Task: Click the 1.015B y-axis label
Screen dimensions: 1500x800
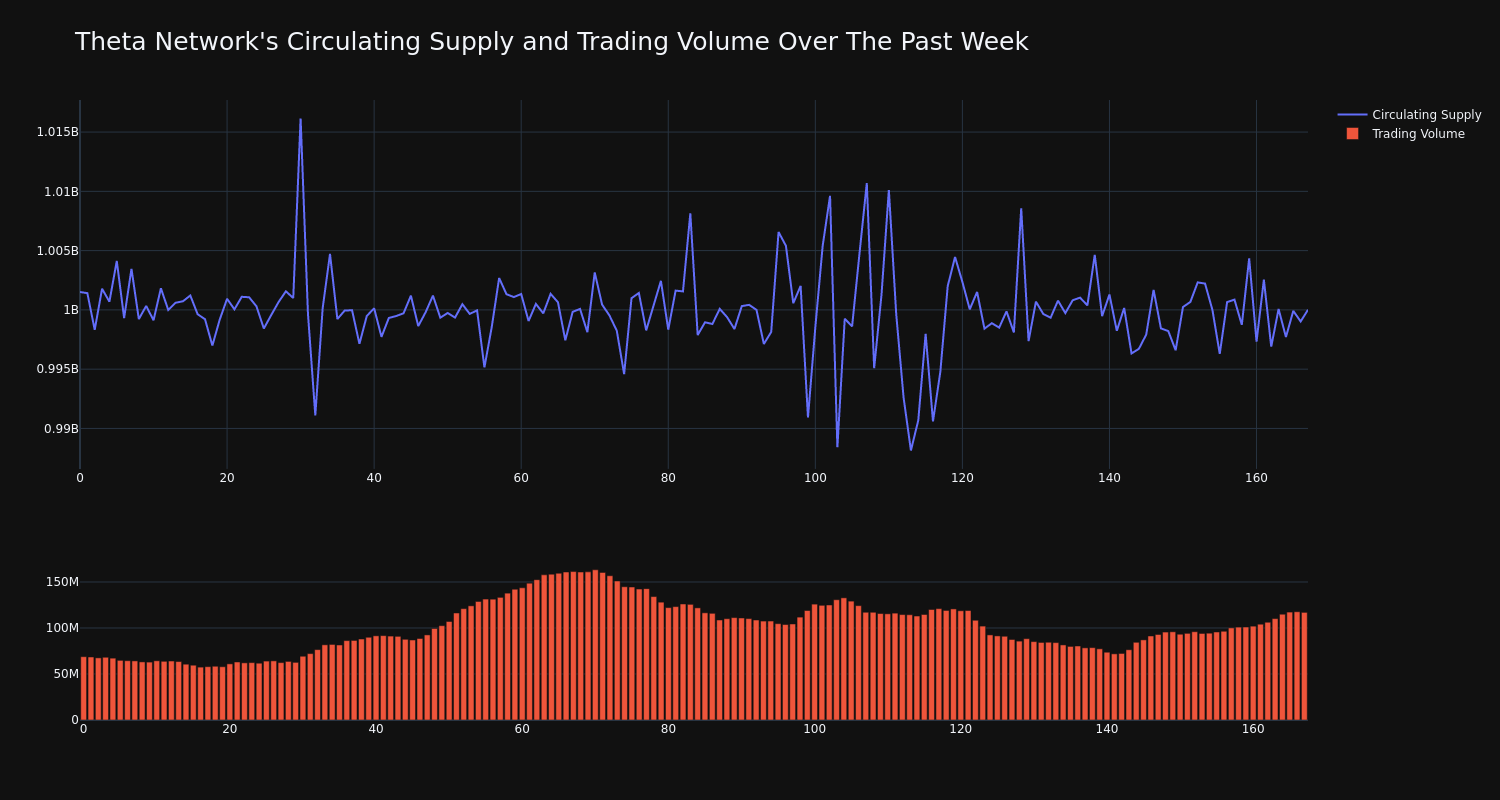Action: [x=57, y=132]
